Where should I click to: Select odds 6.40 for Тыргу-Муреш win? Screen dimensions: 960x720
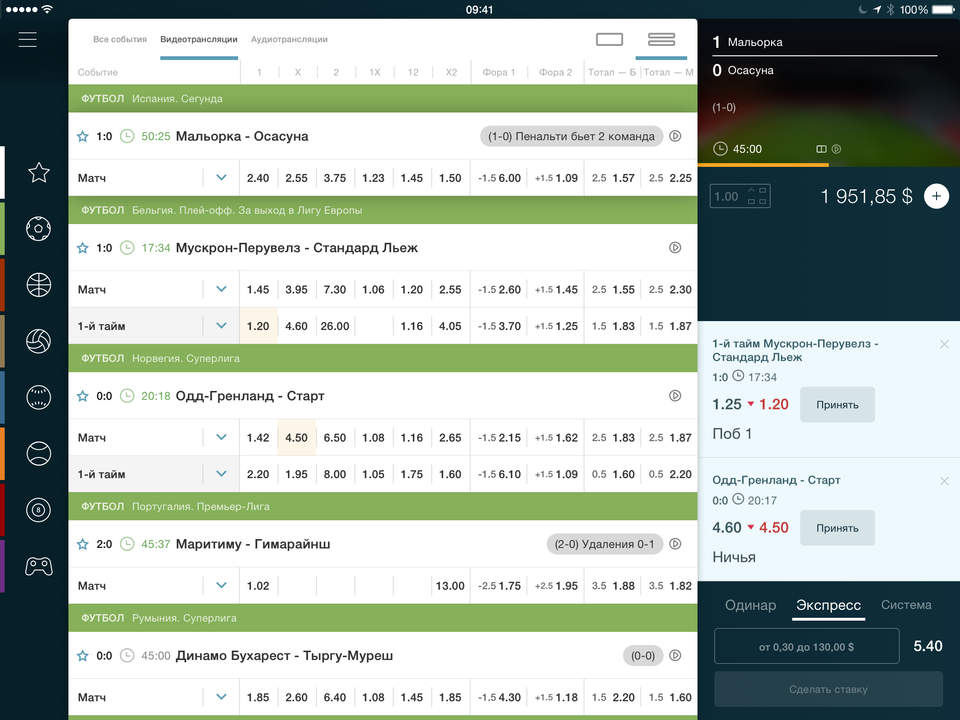click(335, 697)
